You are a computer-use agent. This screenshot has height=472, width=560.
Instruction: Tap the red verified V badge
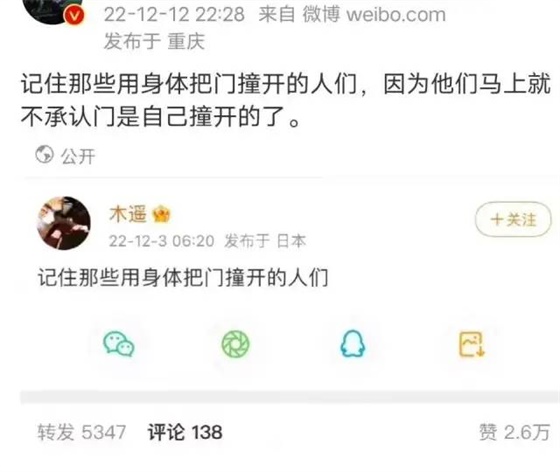(74, 15)
